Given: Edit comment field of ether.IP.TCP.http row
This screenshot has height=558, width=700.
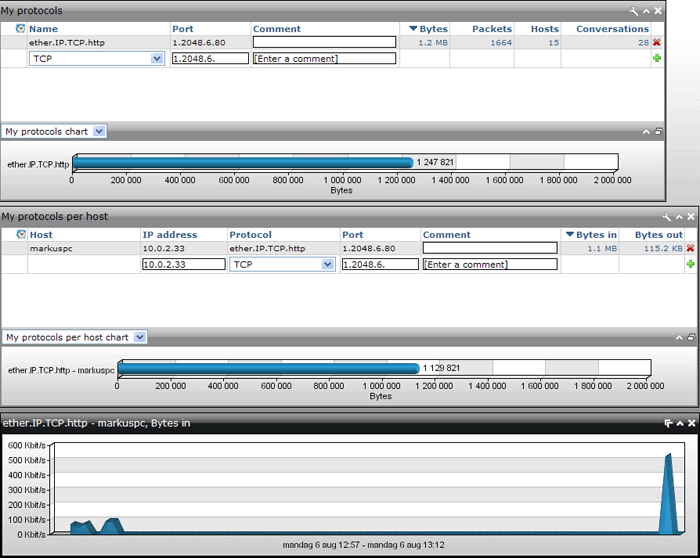Looking at the screenshot, I should pos(325,42).
